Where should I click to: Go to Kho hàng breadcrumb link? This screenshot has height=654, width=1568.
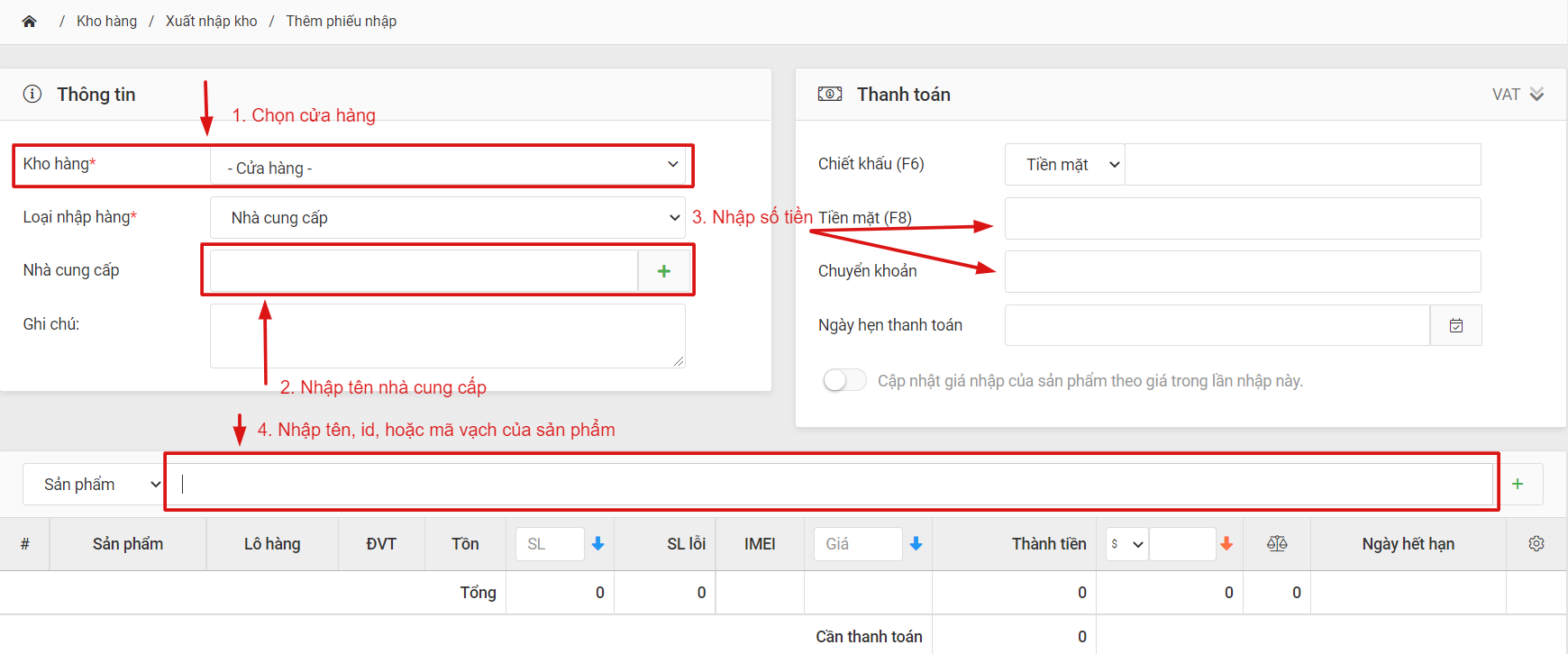pos(106,22)
